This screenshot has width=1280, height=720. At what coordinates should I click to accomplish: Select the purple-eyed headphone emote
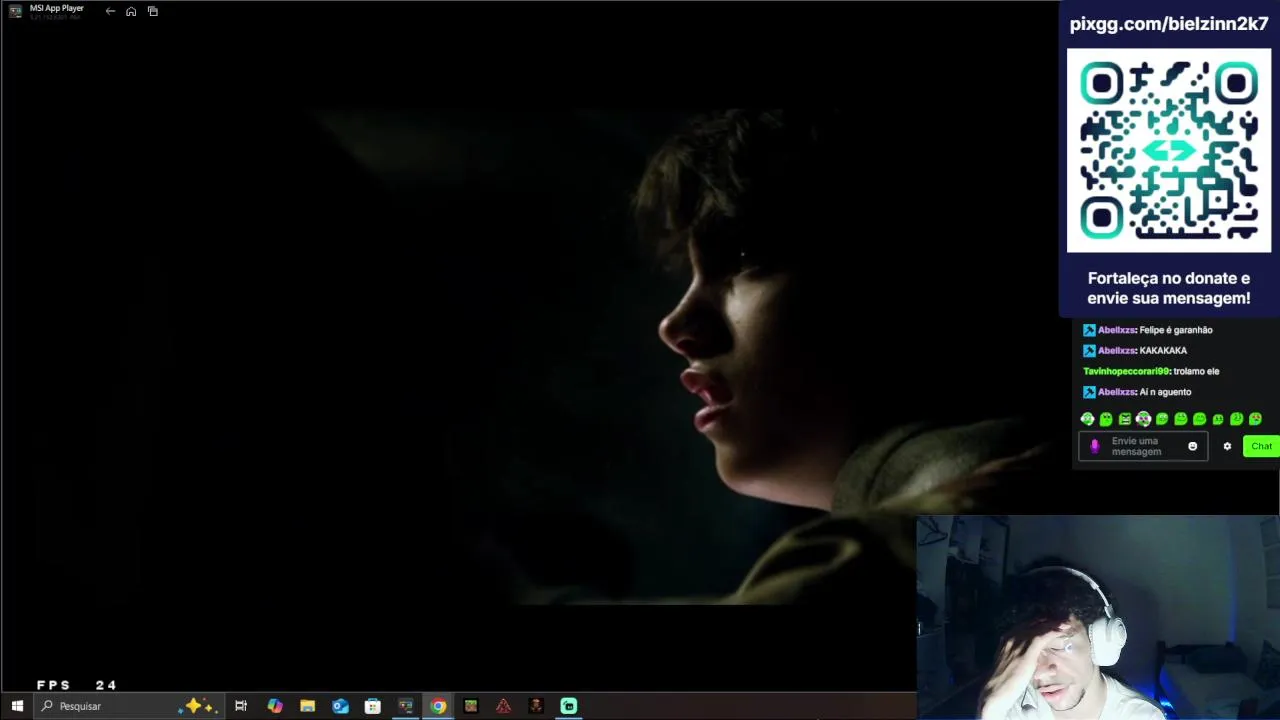1143,419
